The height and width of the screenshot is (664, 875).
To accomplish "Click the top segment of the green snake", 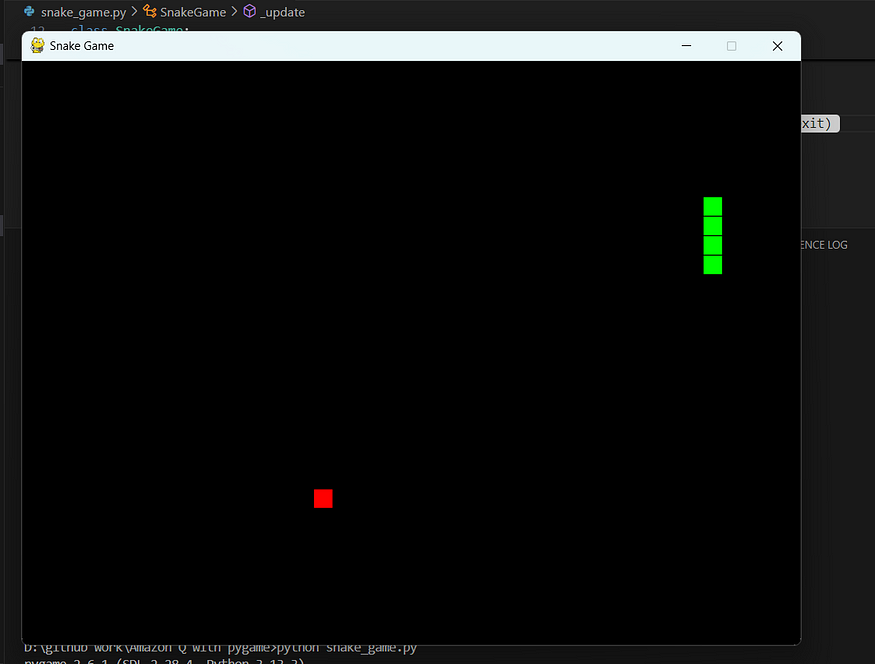I will (713, 206).
